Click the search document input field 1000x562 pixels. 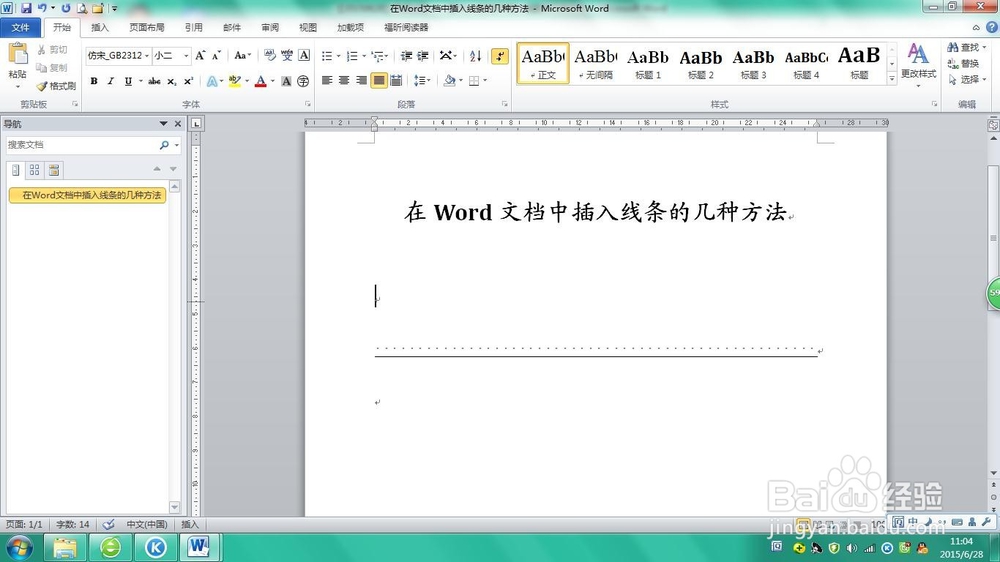tap(82, 145)
